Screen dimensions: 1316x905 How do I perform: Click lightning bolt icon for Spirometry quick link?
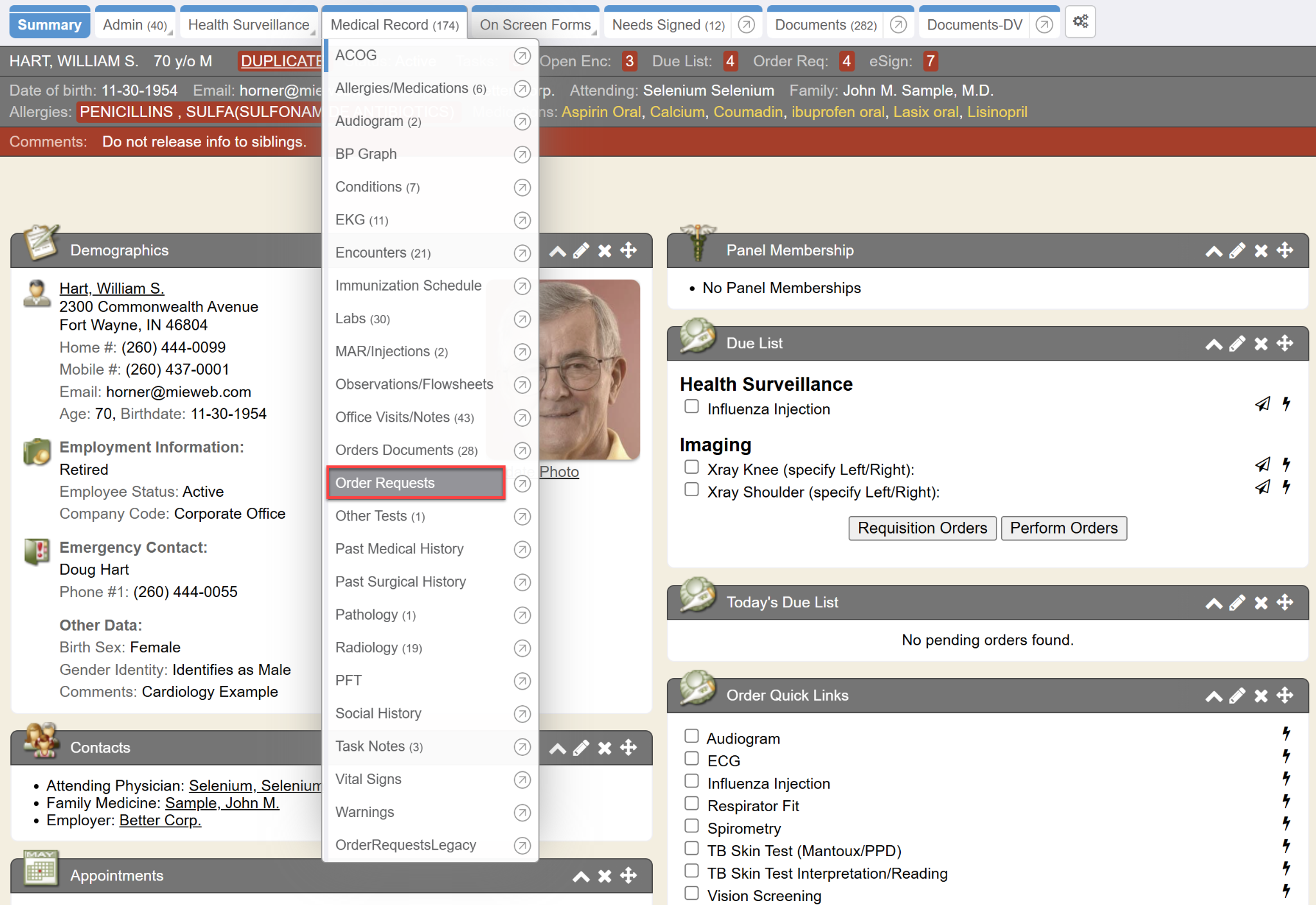(1286, 823)
